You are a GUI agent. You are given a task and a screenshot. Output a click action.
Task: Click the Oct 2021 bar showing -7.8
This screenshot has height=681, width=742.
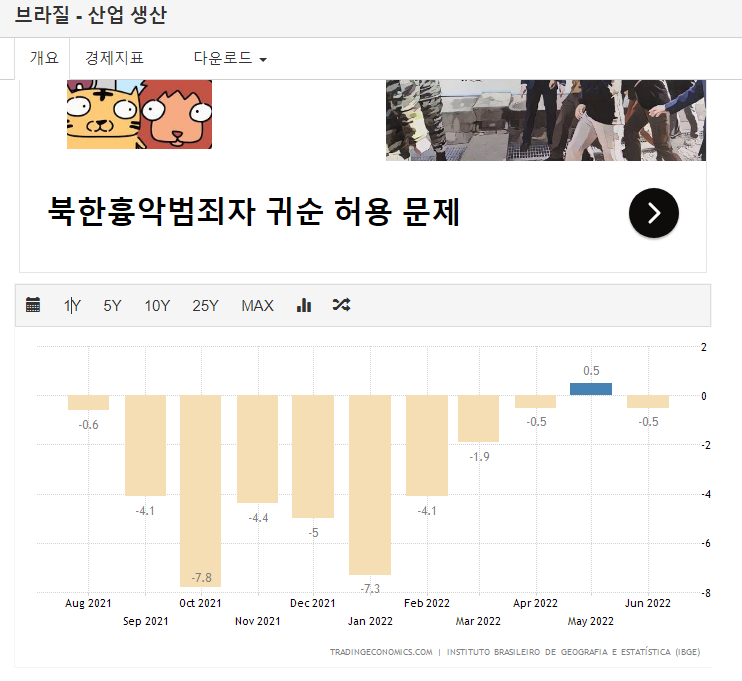[200, 491]
